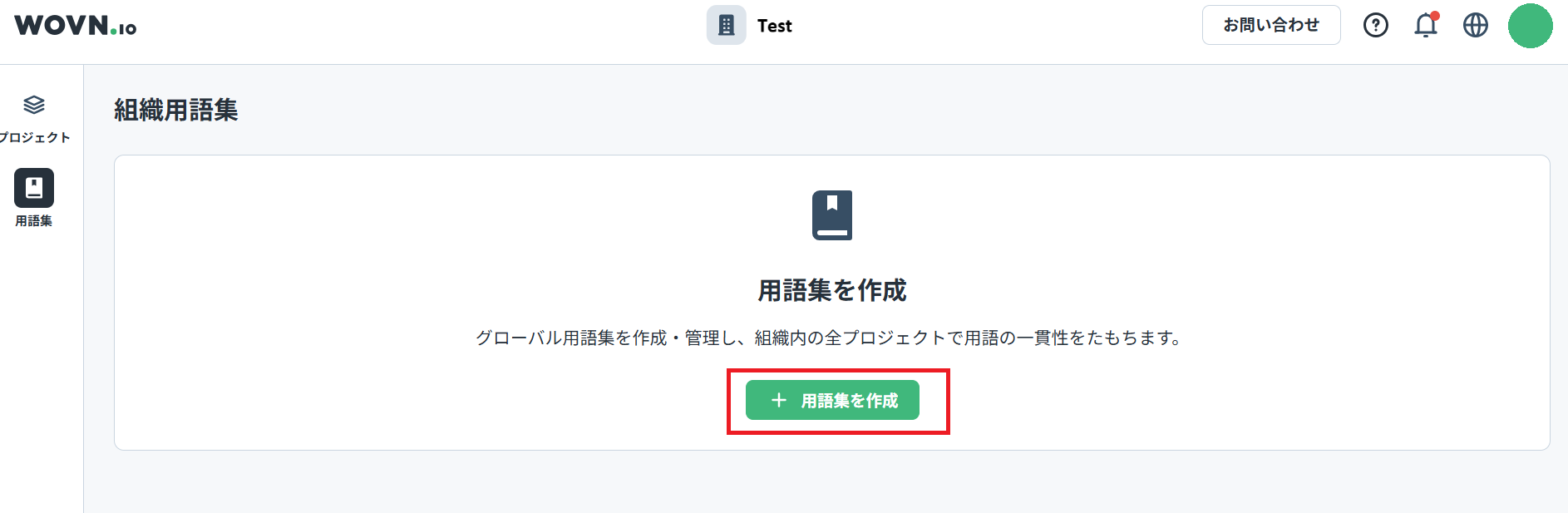
Task: Select the プロジェクト icon in the sidebar
Action: pos(34,105)
